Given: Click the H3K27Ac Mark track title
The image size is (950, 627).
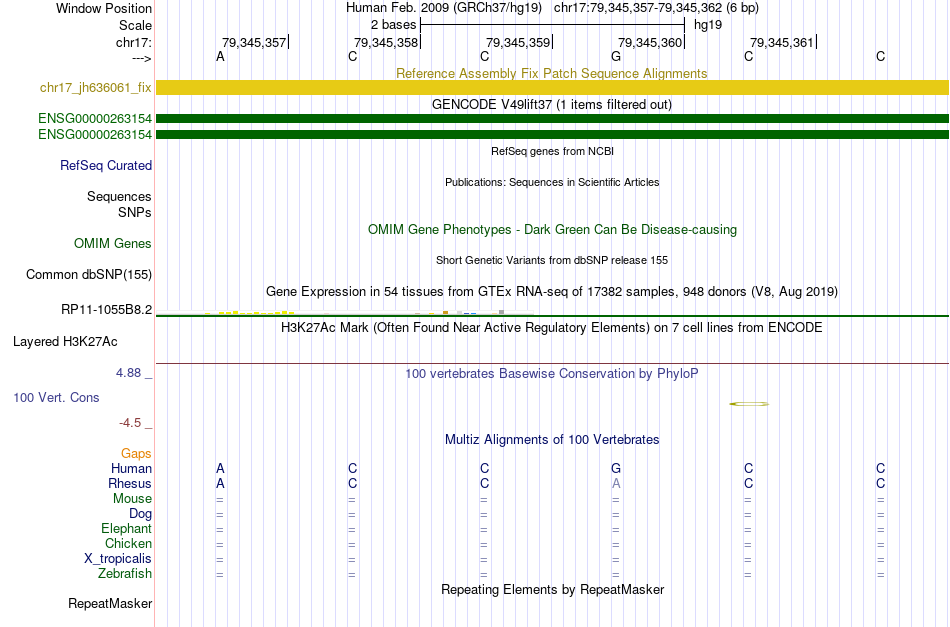Looking at the screenshot, I should pyautogui.click(x=552, y=328).
